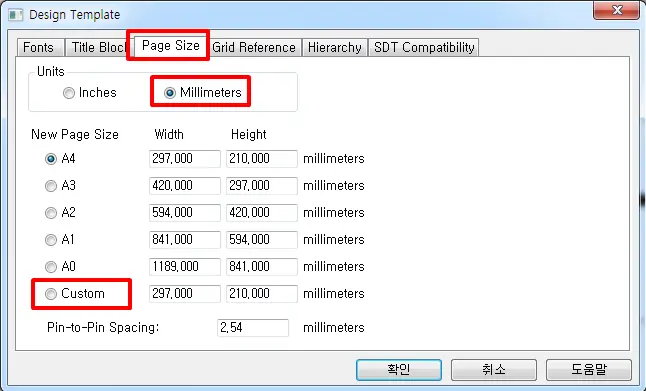Image resolution: width=646 pixels, height=391 pixels.
Task: Click the Pin-to-Pin Spacing field 2,54
Action: [253, 328]
